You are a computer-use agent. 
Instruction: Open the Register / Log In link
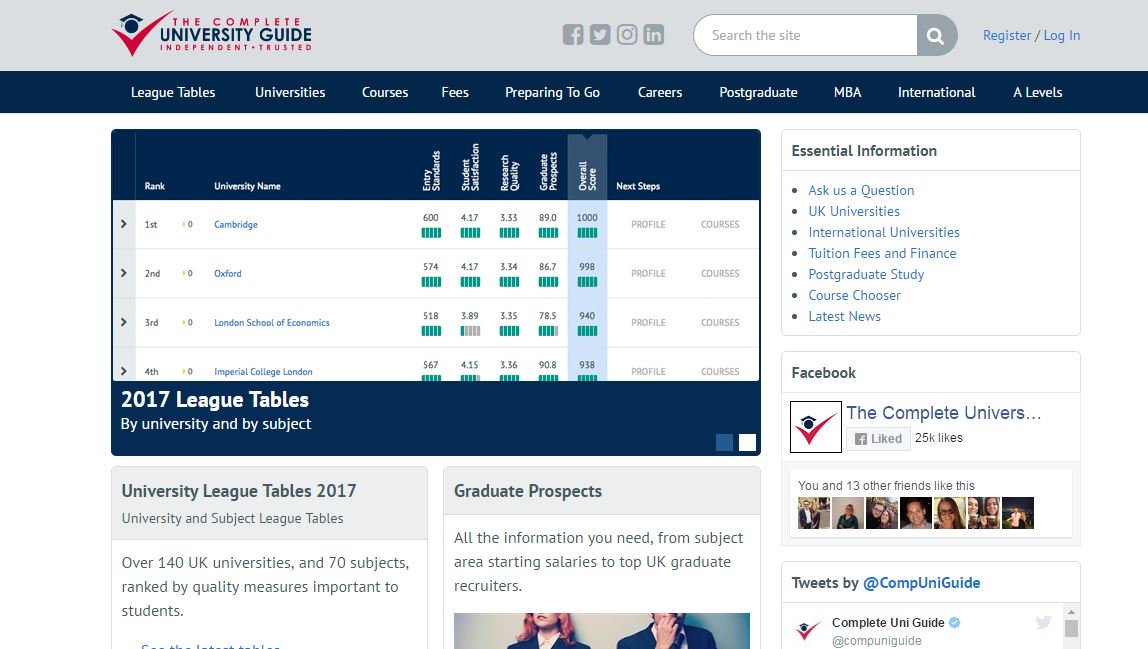pos(1031,35)
